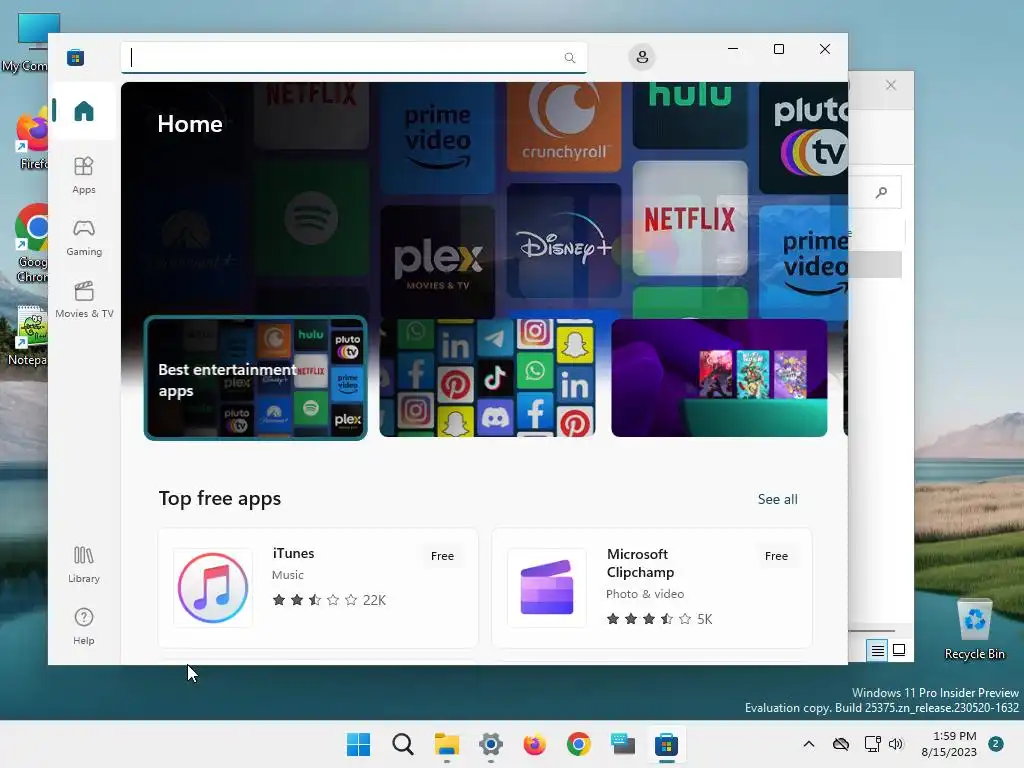Open the notifications badge in taskbar
1024x768 pixels.
pyautogui.click(x=995, y=744)
